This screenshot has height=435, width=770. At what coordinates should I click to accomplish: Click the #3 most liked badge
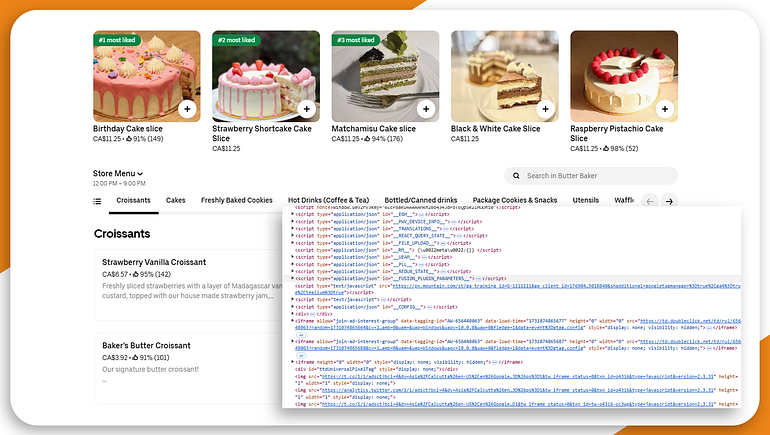click(356, 40)
